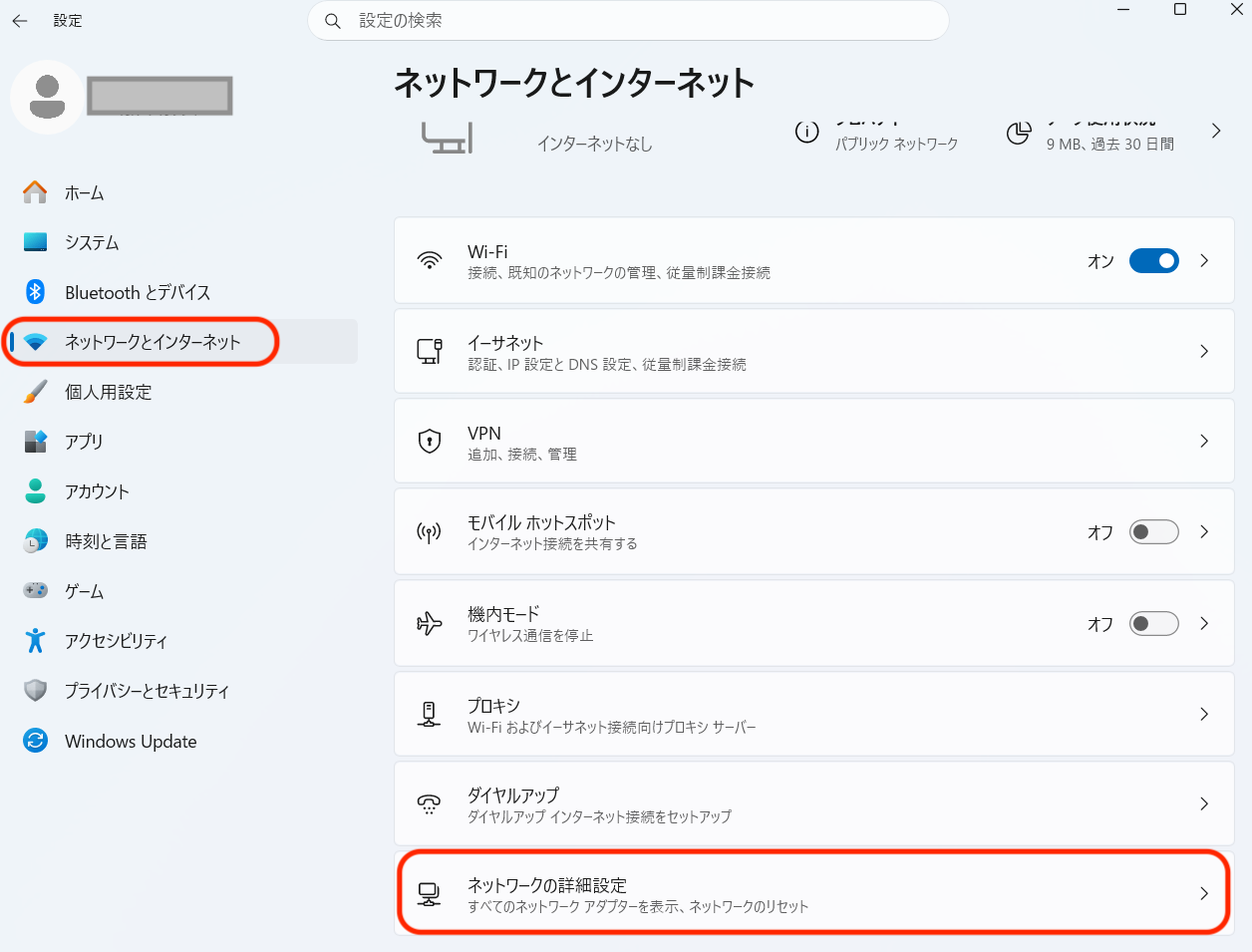Open the VPN row chevron
1252x952 pixels.
1204,442
